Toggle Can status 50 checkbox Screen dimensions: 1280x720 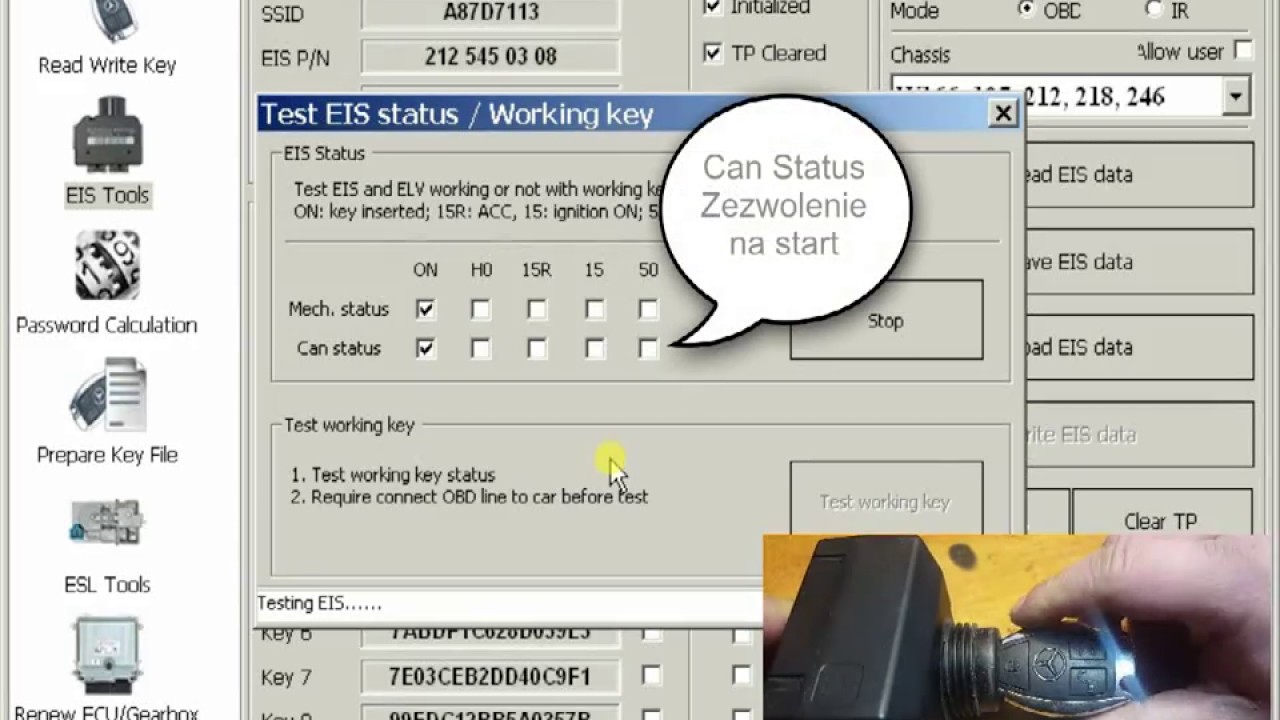pyautogui.click(x=649, y=349)
